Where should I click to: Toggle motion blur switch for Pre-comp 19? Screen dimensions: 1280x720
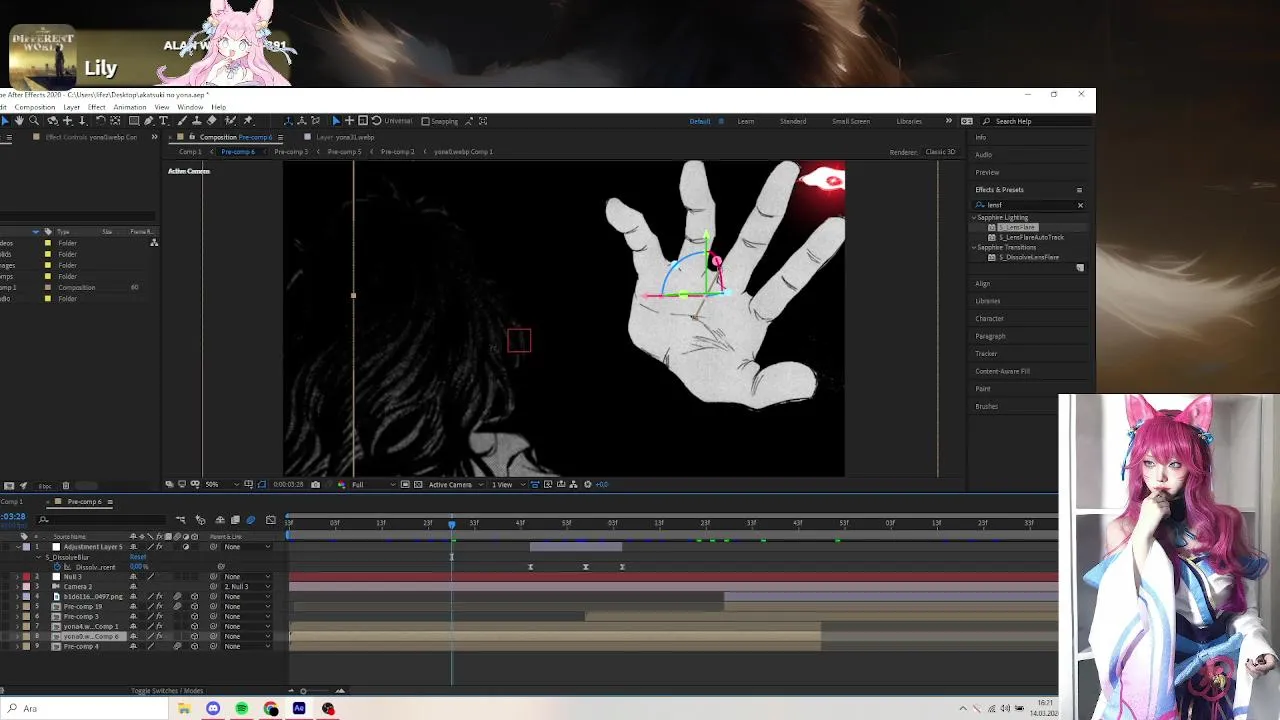[177, 606]
